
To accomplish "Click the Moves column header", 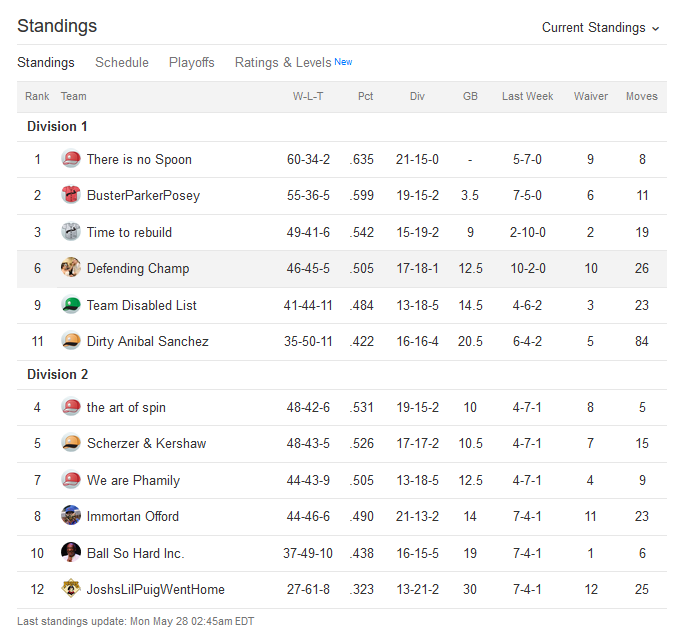I will tap(641, 96).
